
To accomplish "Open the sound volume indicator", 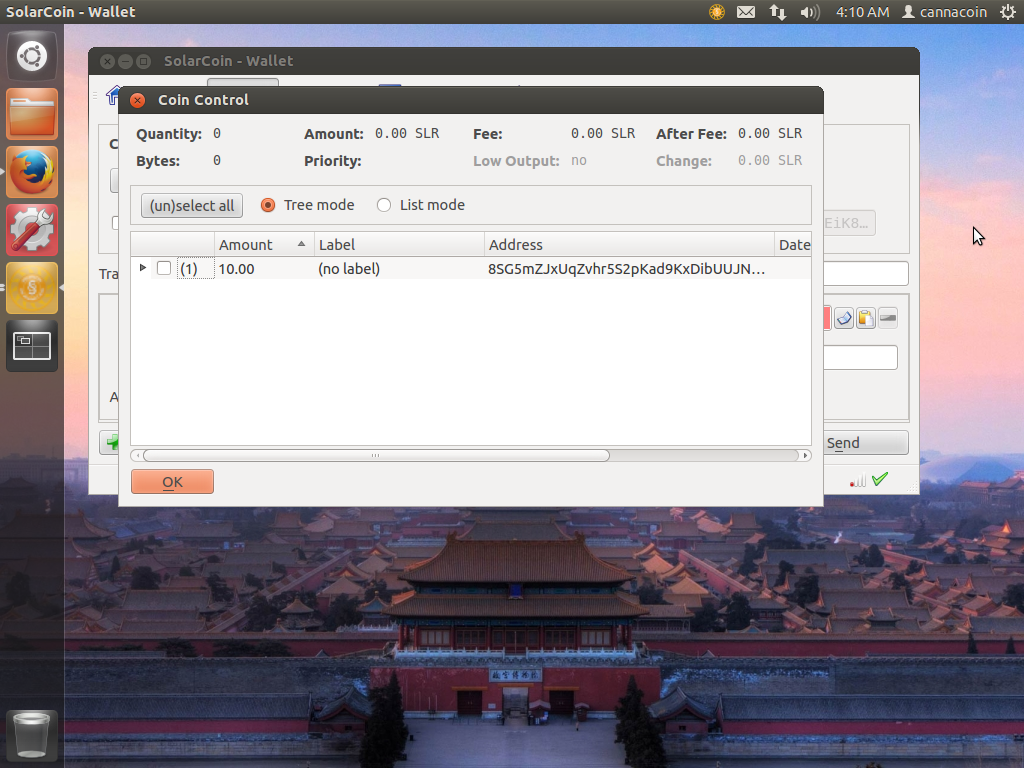I will coord(810,12).
